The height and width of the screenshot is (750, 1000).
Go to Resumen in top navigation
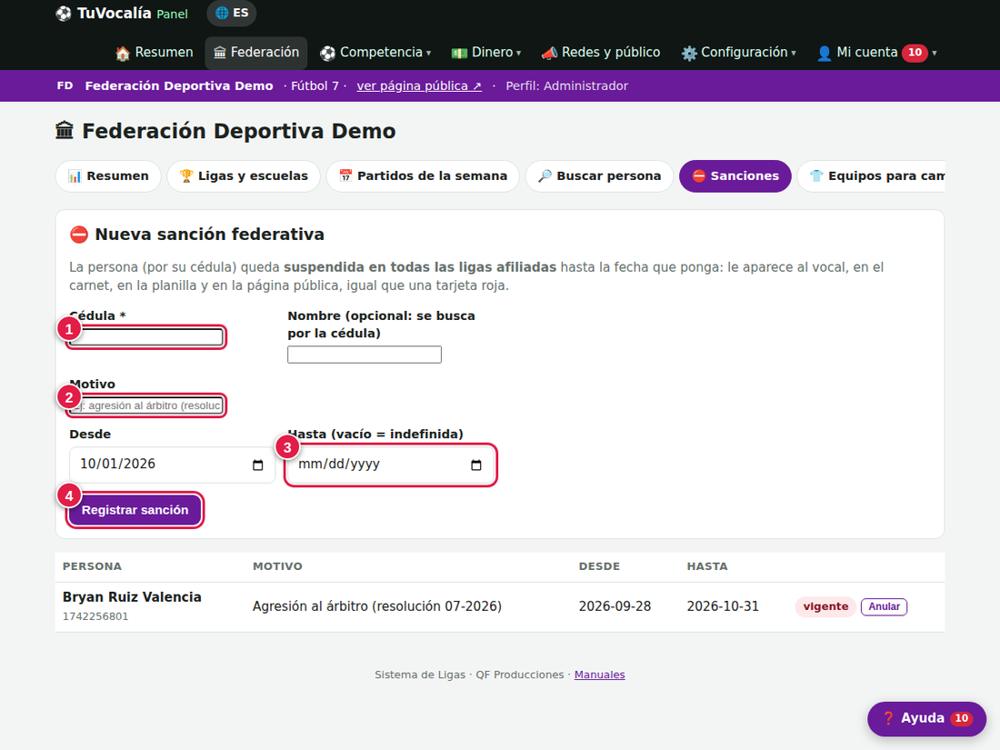coord(154,52)
